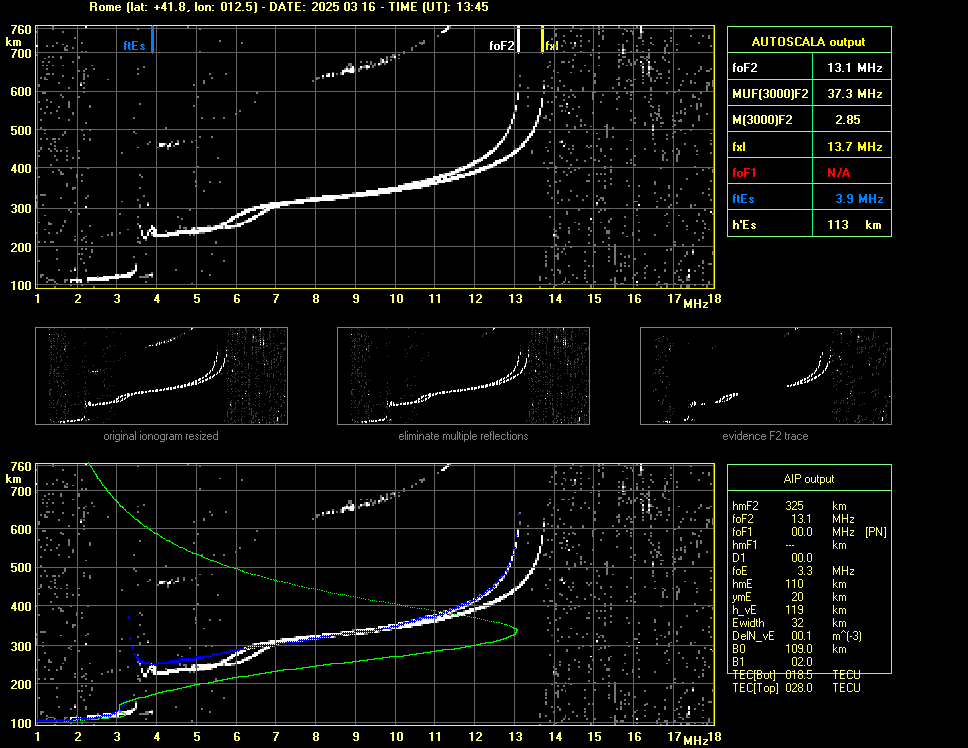
Task: Select the h_vE 119 km row
Action: tap(789, 610)
